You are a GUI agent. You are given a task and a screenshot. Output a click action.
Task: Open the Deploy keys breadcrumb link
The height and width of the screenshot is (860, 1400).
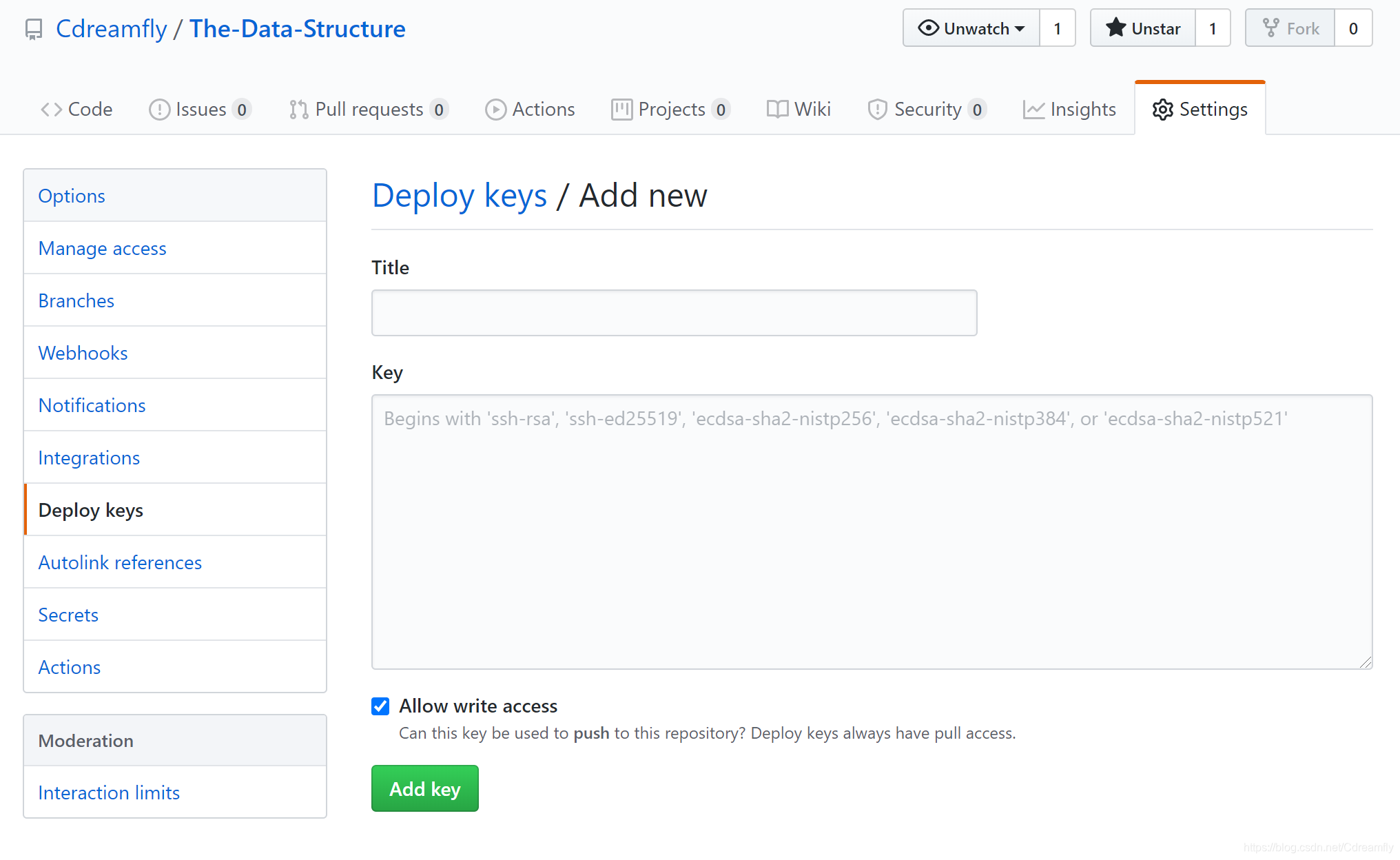pyautogui.click(x=460, y=196)
